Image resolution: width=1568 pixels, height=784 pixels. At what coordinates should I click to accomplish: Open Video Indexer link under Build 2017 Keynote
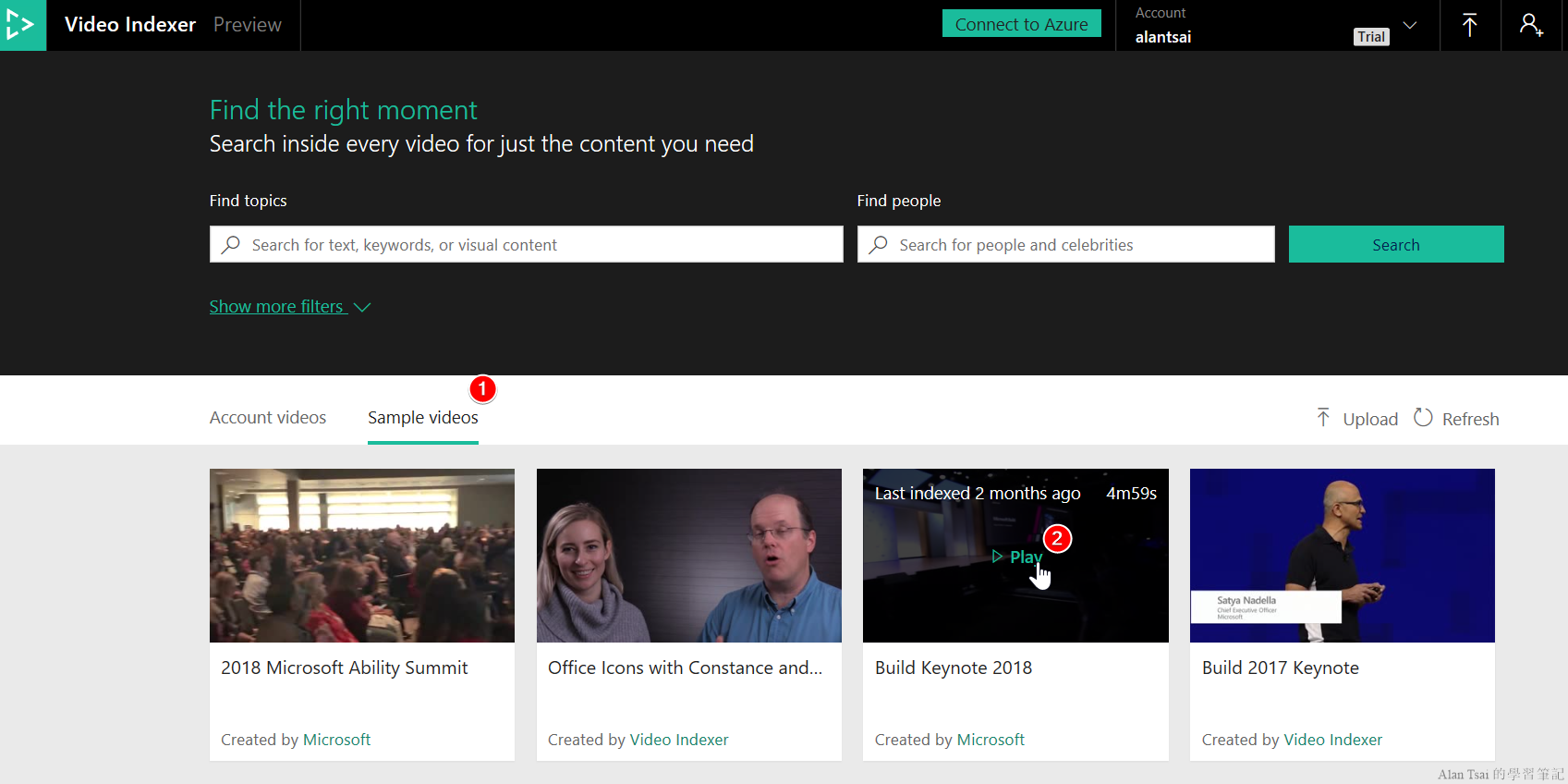[x=1333, y=740]
